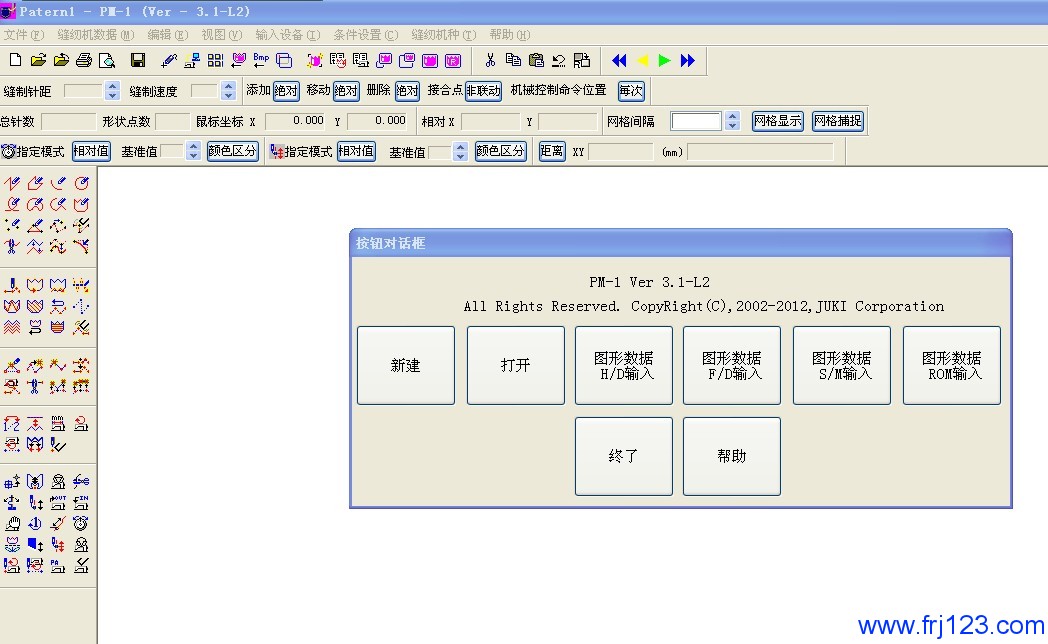Image resolution: width=1048 pixels, height=644 pixels.
Task: Adjust the 缝制针距 spinner arrows
Action: (112, 91)
